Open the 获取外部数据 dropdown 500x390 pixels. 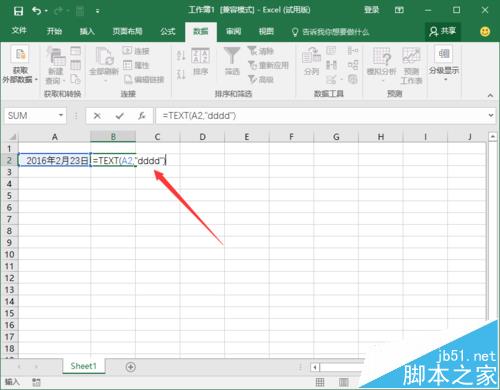pyautogui.click(x=20, y=65)
